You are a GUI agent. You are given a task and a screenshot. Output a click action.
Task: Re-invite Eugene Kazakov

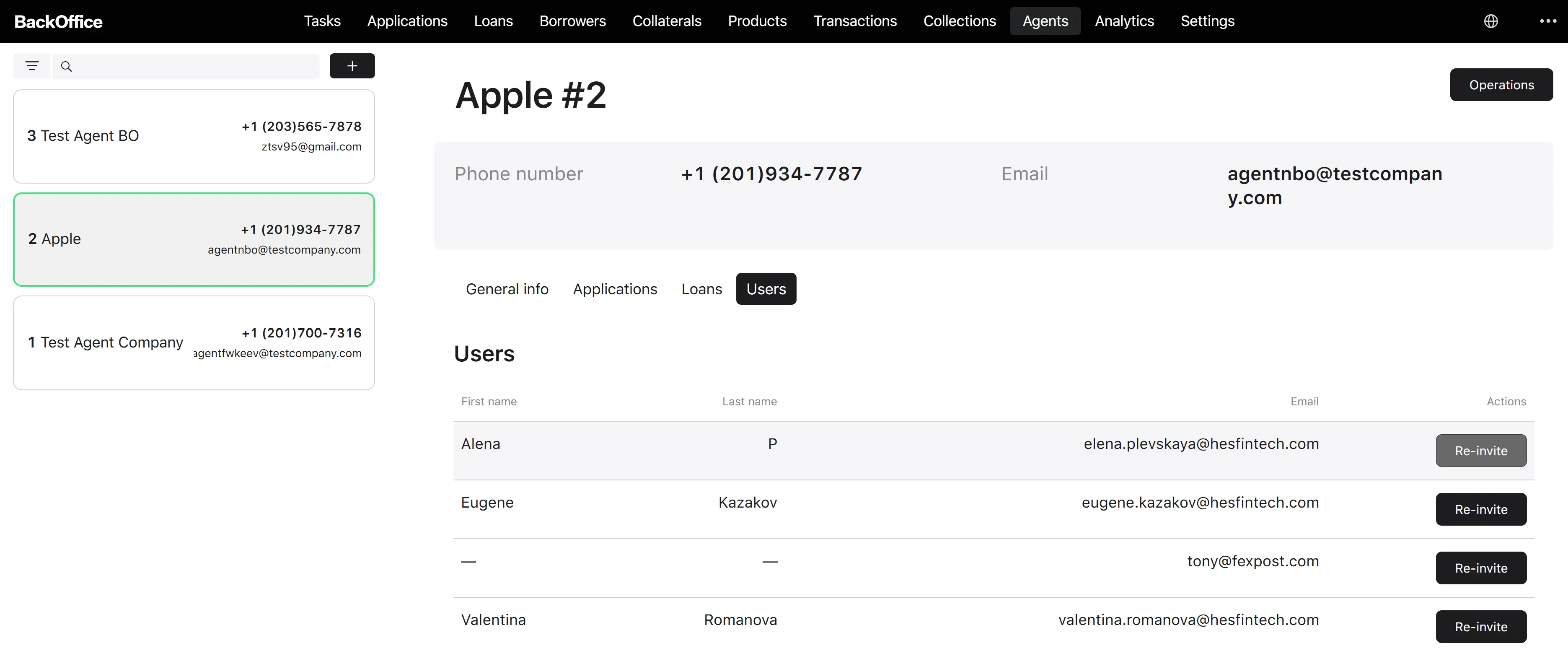[1480, 509]
